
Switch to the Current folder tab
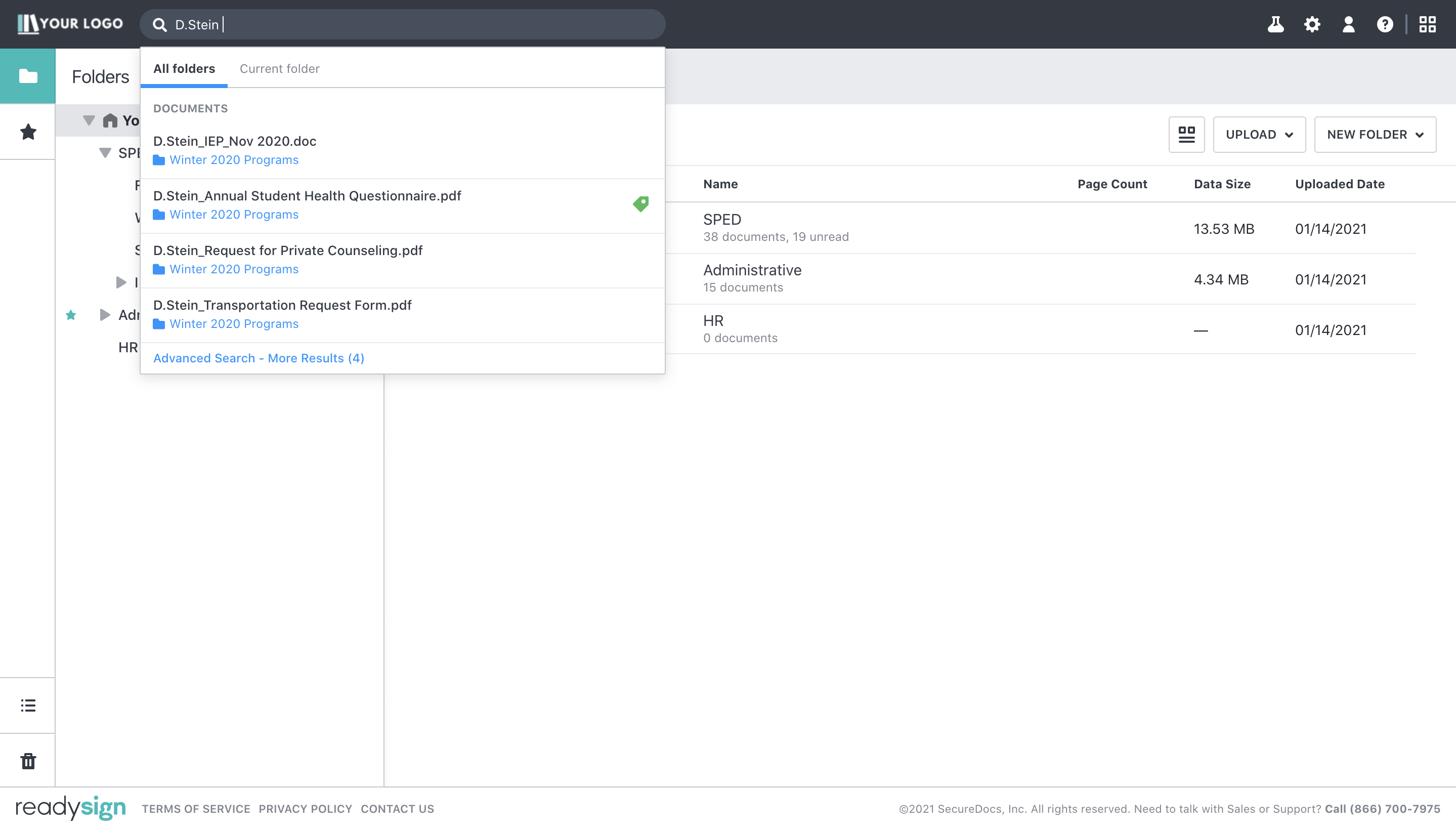pyautogui.click(x=279, y=68)
